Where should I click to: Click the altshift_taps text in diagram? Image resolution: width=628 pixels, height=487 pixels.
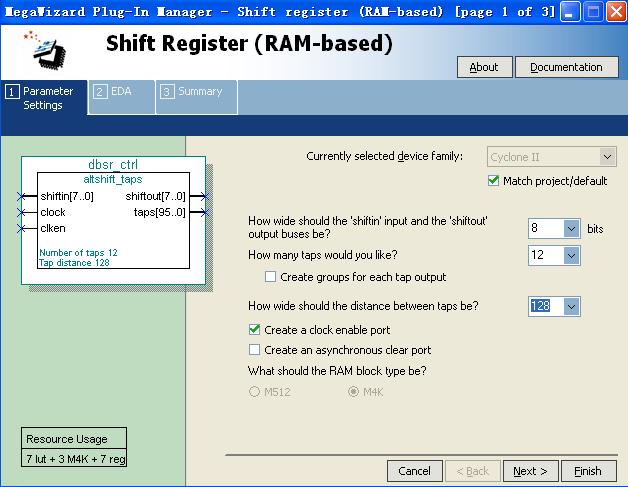pos(113,179)
